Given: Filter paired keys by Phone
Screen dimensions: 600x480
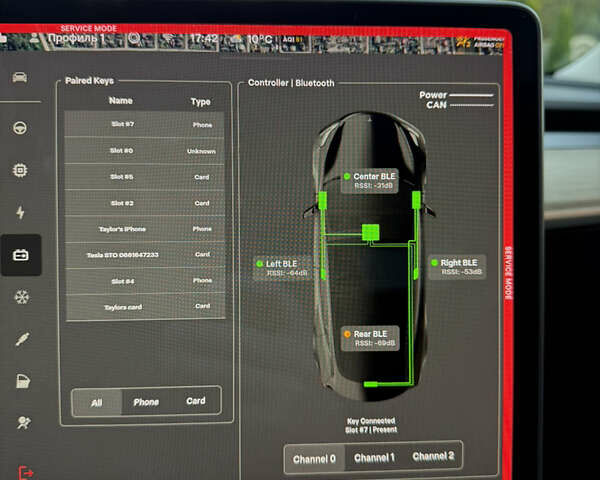Looking at the screenshot, I should pos(146,402).
